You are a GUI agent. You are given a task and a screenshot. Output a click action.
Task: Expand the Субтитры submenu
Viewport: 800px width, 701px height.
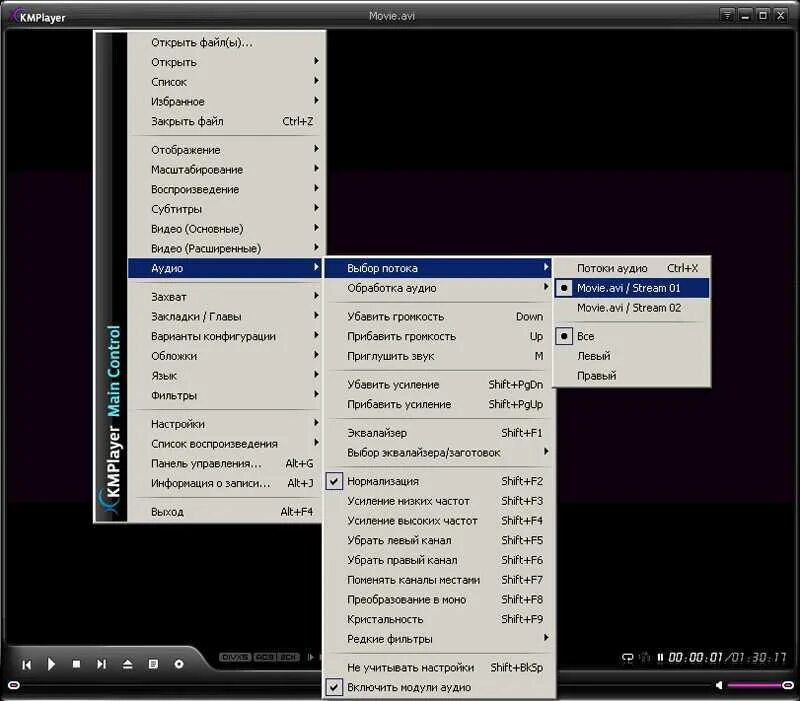224,209
